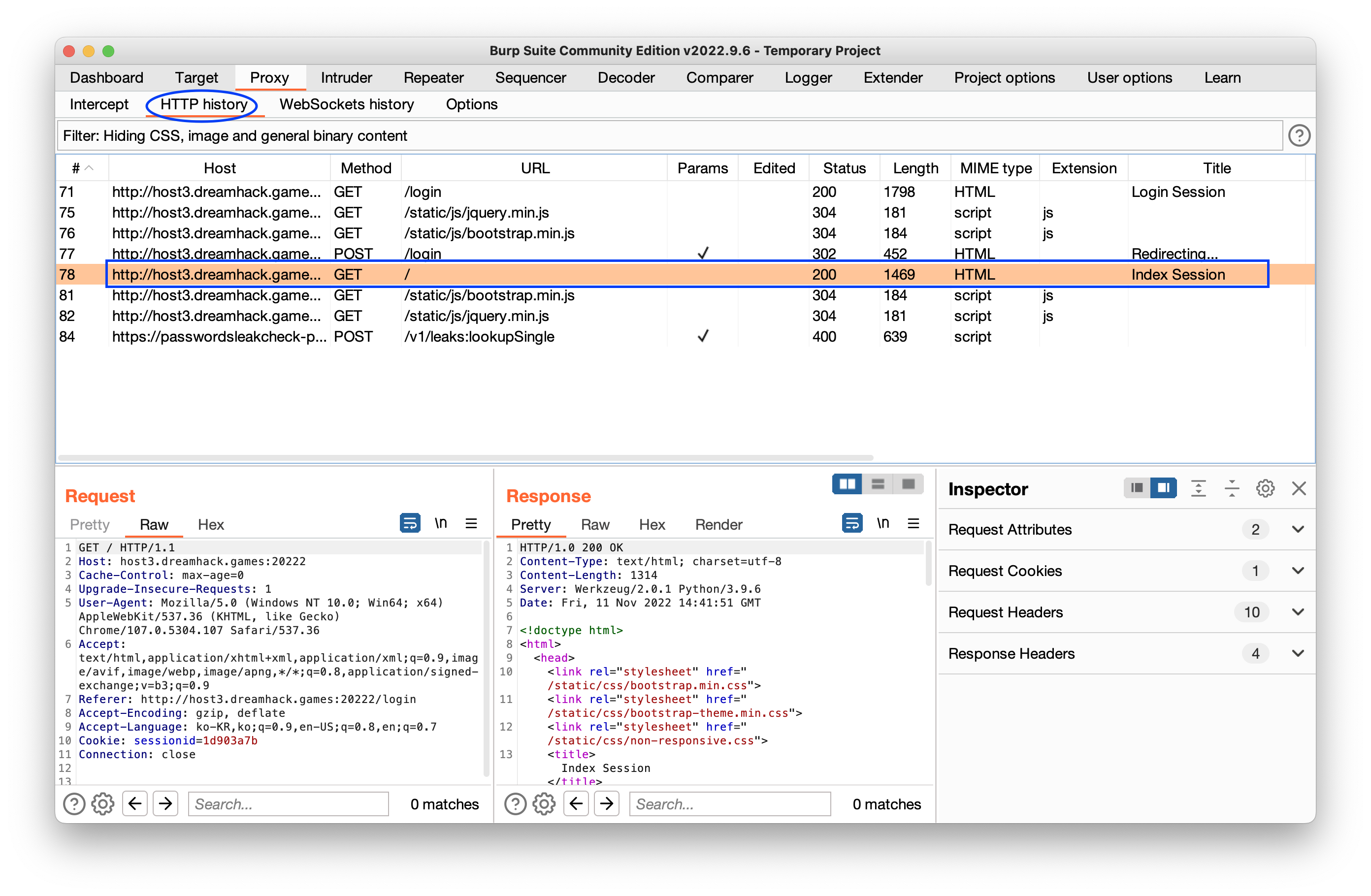Collapse all Inspector sections icon

click(x=1232, y=489)
